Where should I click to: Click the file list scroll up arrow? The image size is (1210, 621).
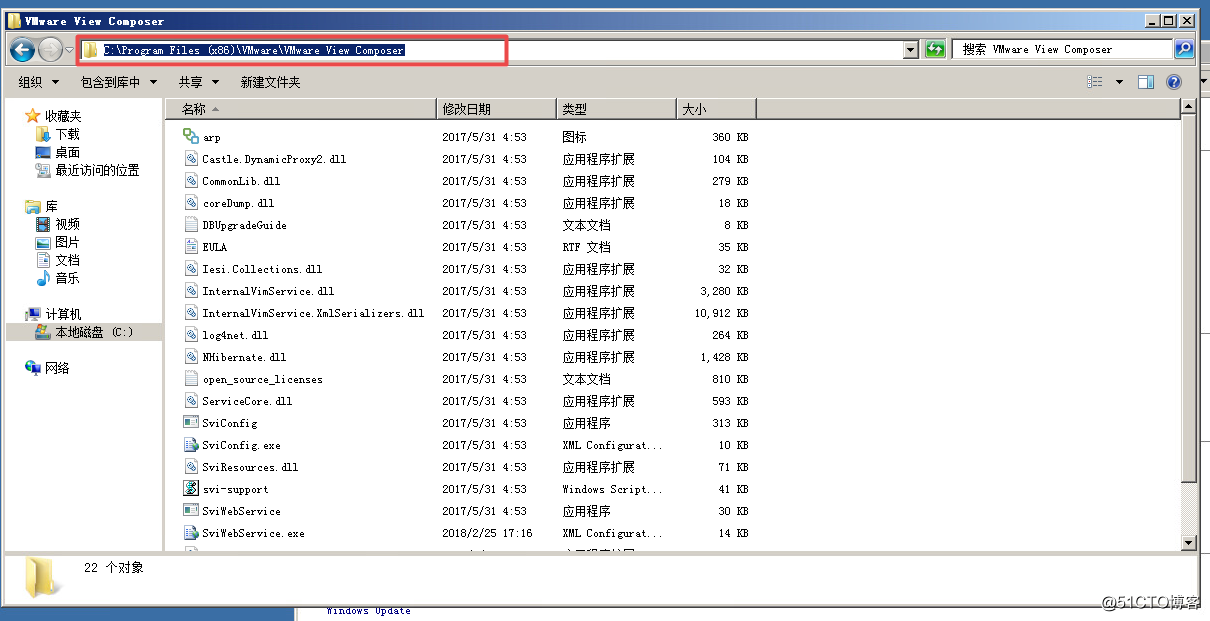click(x=1189, y=107)
